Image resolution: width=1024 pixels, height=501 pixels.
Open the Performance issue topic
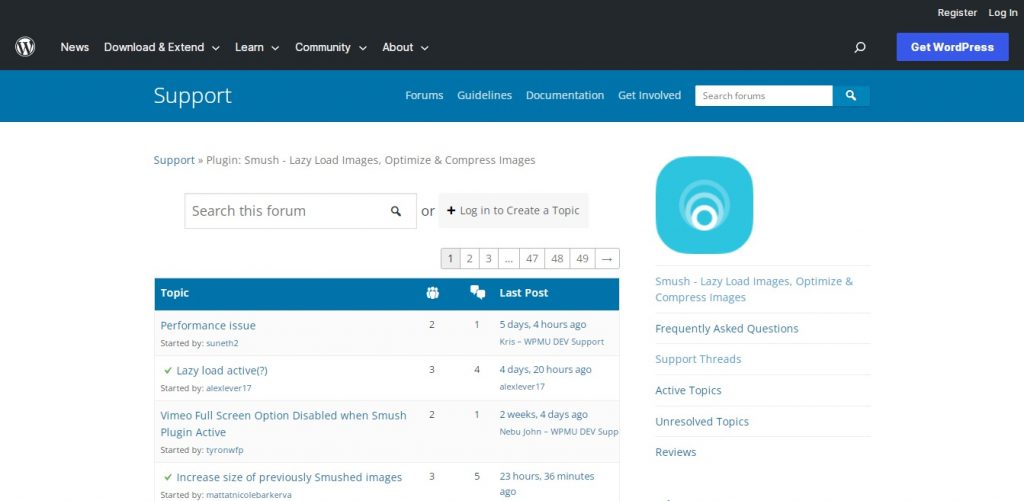208,325
